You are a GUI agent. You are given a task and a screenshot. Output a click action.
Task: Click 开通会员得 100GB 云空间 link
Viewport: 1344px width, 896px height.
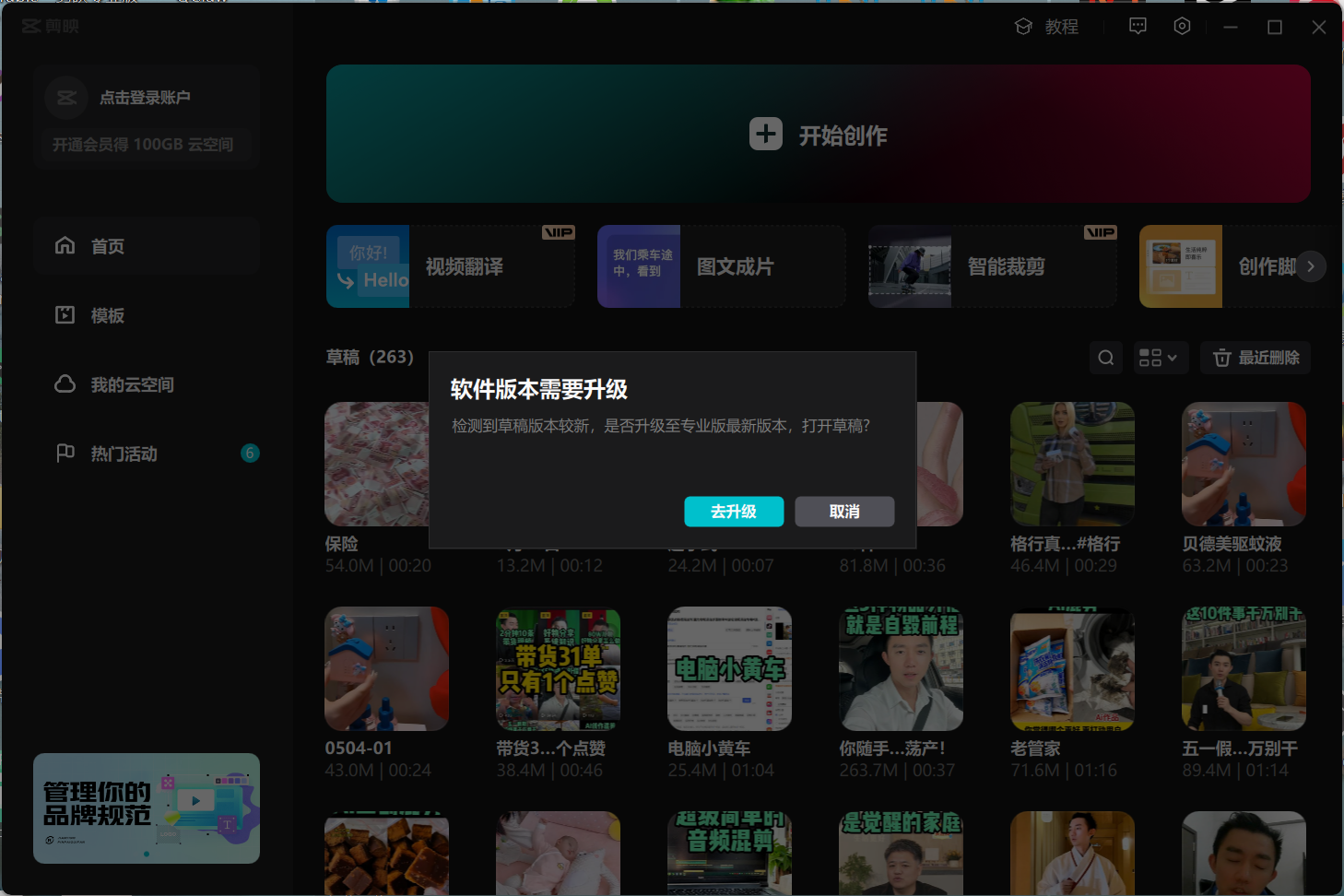point(143,145)
